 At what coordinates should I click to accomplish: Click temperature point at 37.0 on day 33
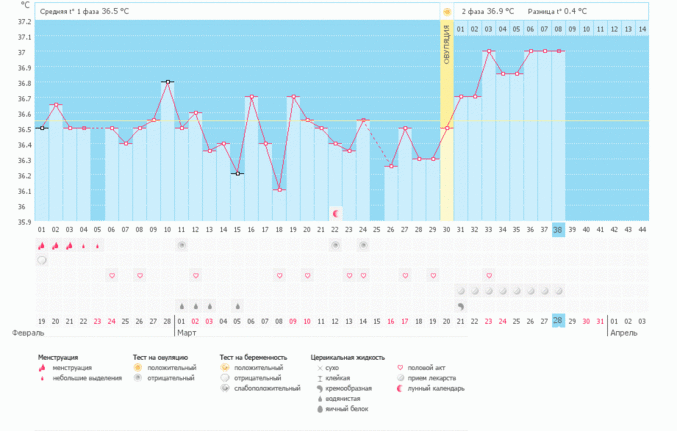[x=489, y=51]
